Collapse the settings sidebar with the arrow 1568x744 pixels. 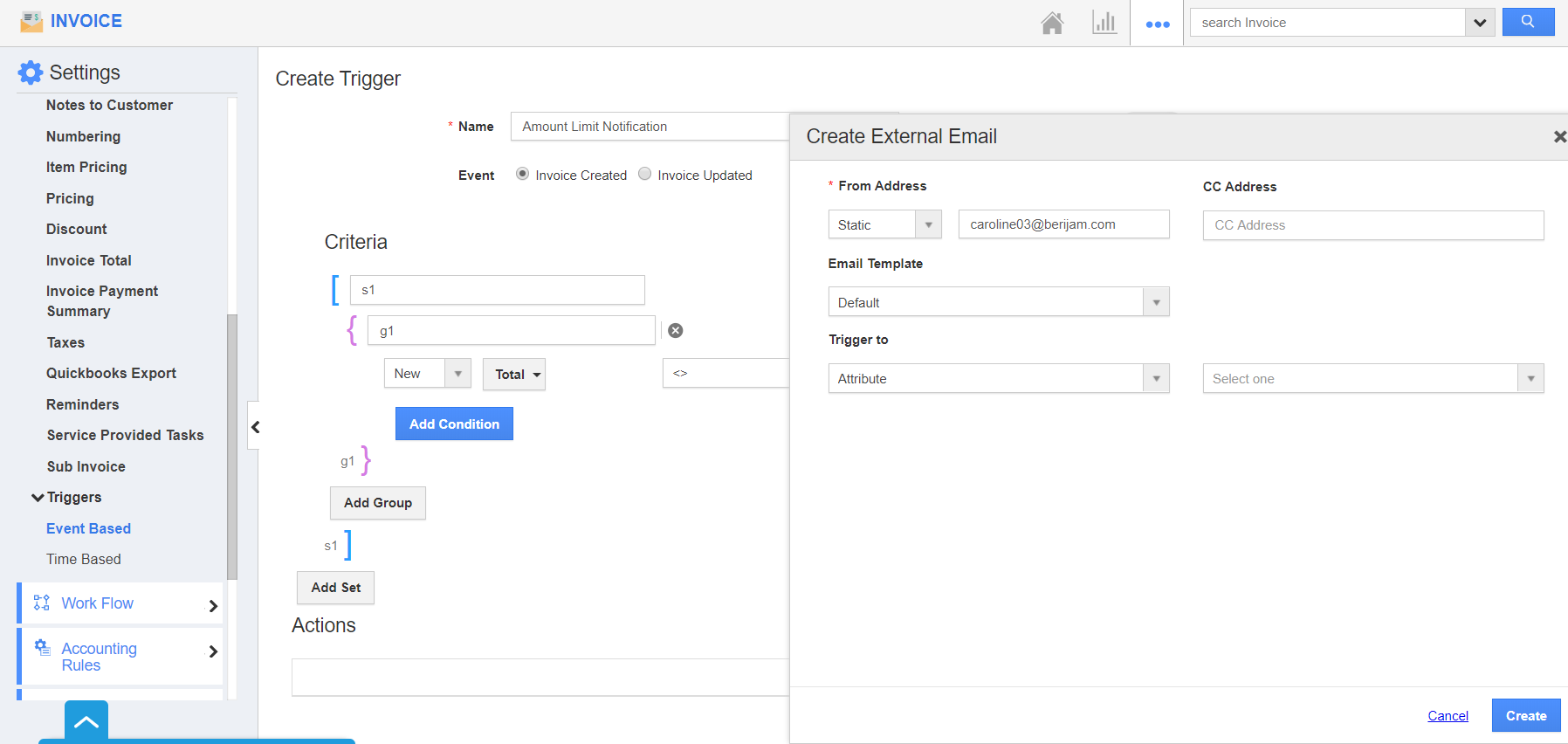pyautogui.click(x=255, y=426)
